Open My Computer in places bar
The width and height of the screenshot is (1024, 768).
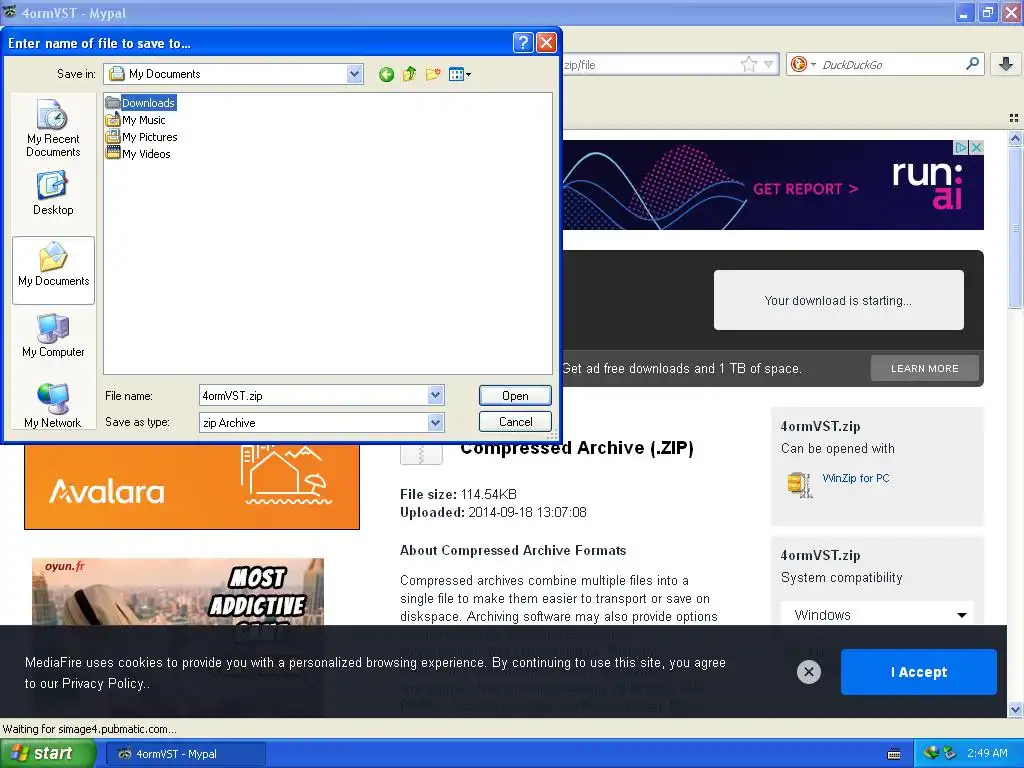pyautogui.click(x=54, y=336)
